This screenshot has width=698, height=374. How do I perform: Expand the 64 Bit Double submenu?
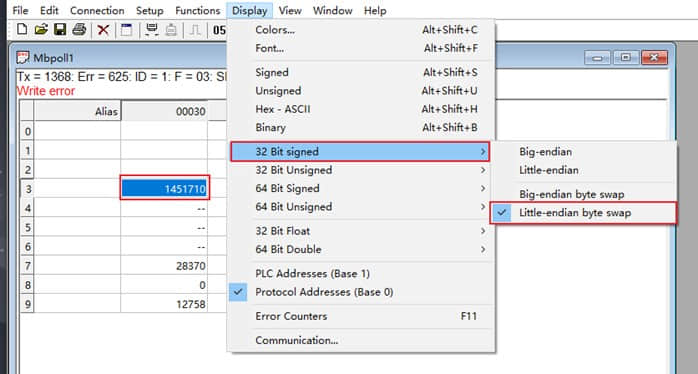click(361, 249)
